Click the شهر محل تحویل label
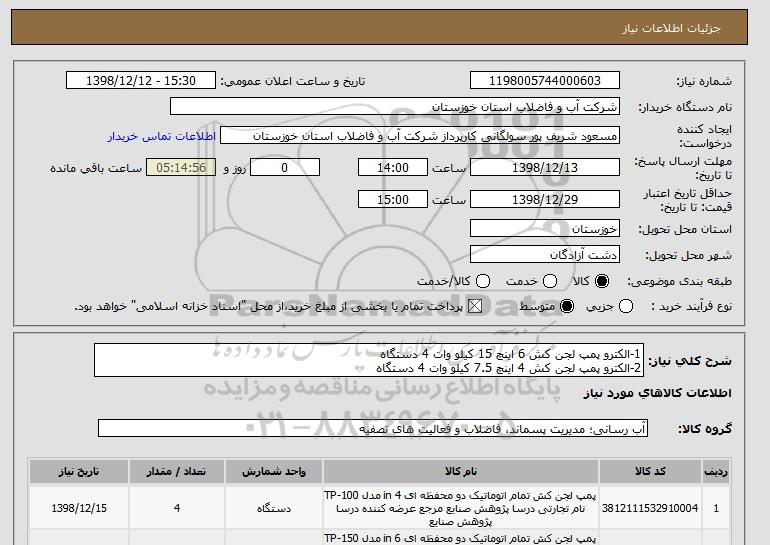 (688, 255)
